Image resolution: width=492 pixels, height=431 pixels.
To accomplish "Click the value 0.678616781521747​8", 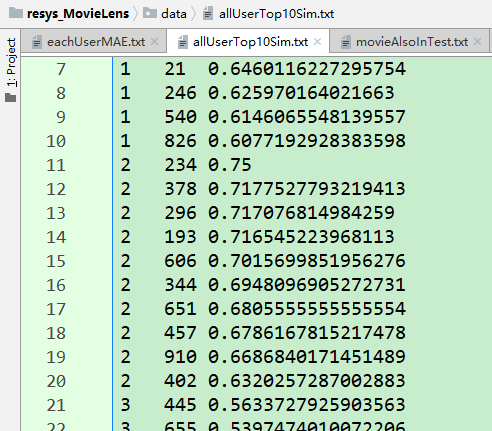I will point(307,333).
